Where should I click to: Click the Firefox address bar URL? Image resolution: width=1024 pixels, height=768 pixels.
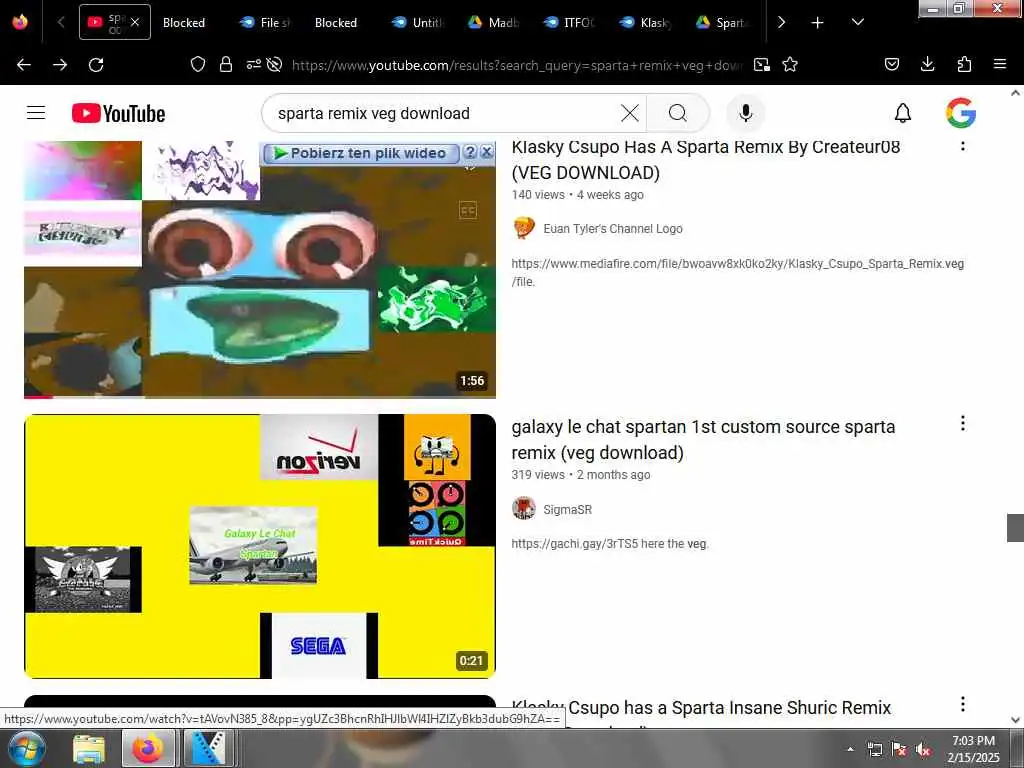tap(516, 65)
